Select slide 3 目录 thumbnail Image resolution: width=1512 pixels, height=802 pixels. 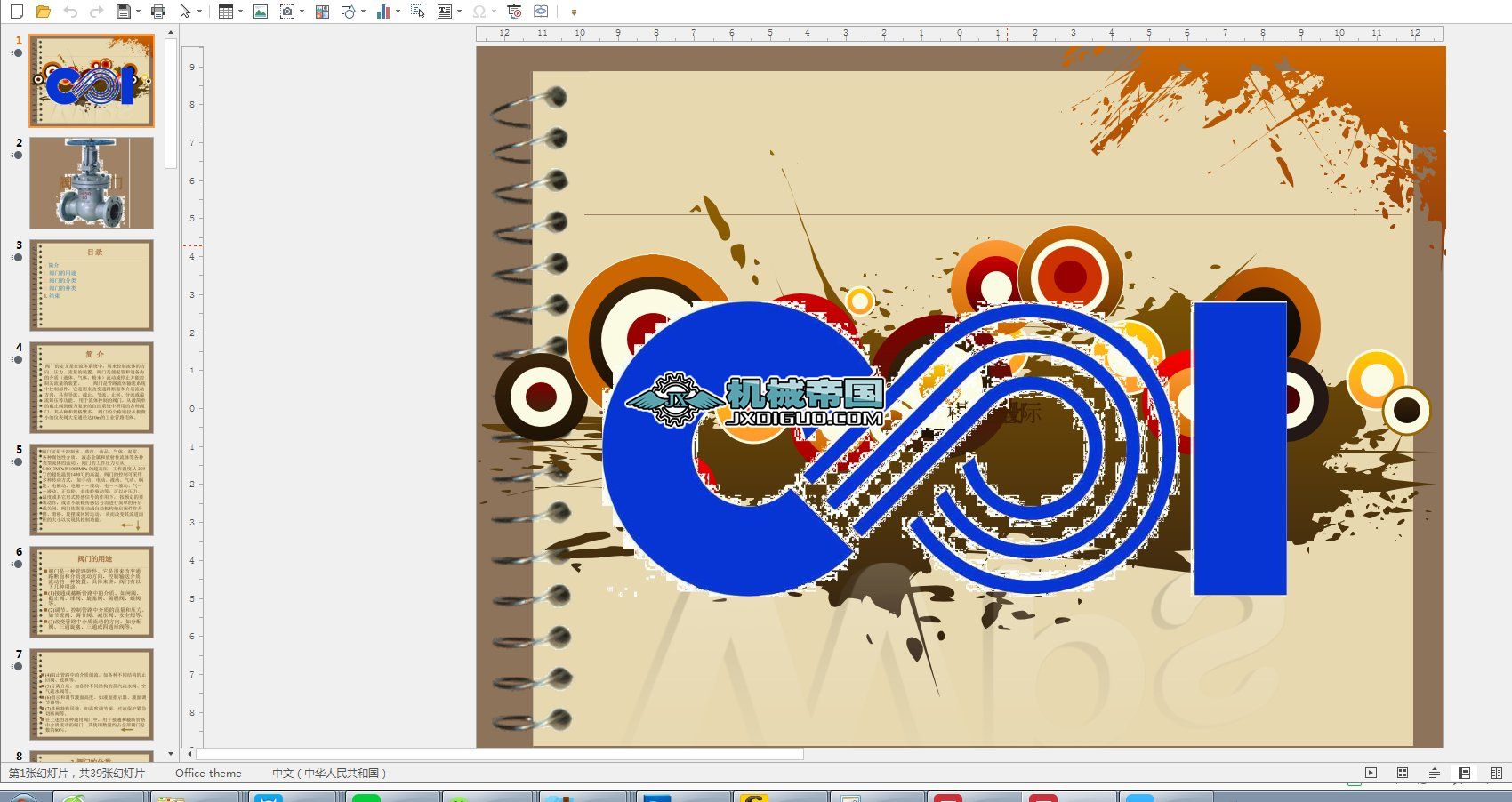pyautogui.click(x=92, y=285)
